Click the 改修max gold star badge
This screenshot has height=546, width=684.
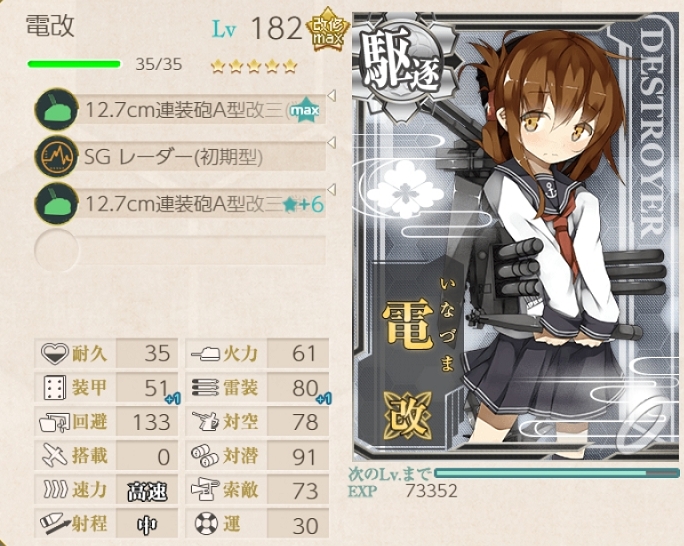pyautogui.click(x=327, y=31)
